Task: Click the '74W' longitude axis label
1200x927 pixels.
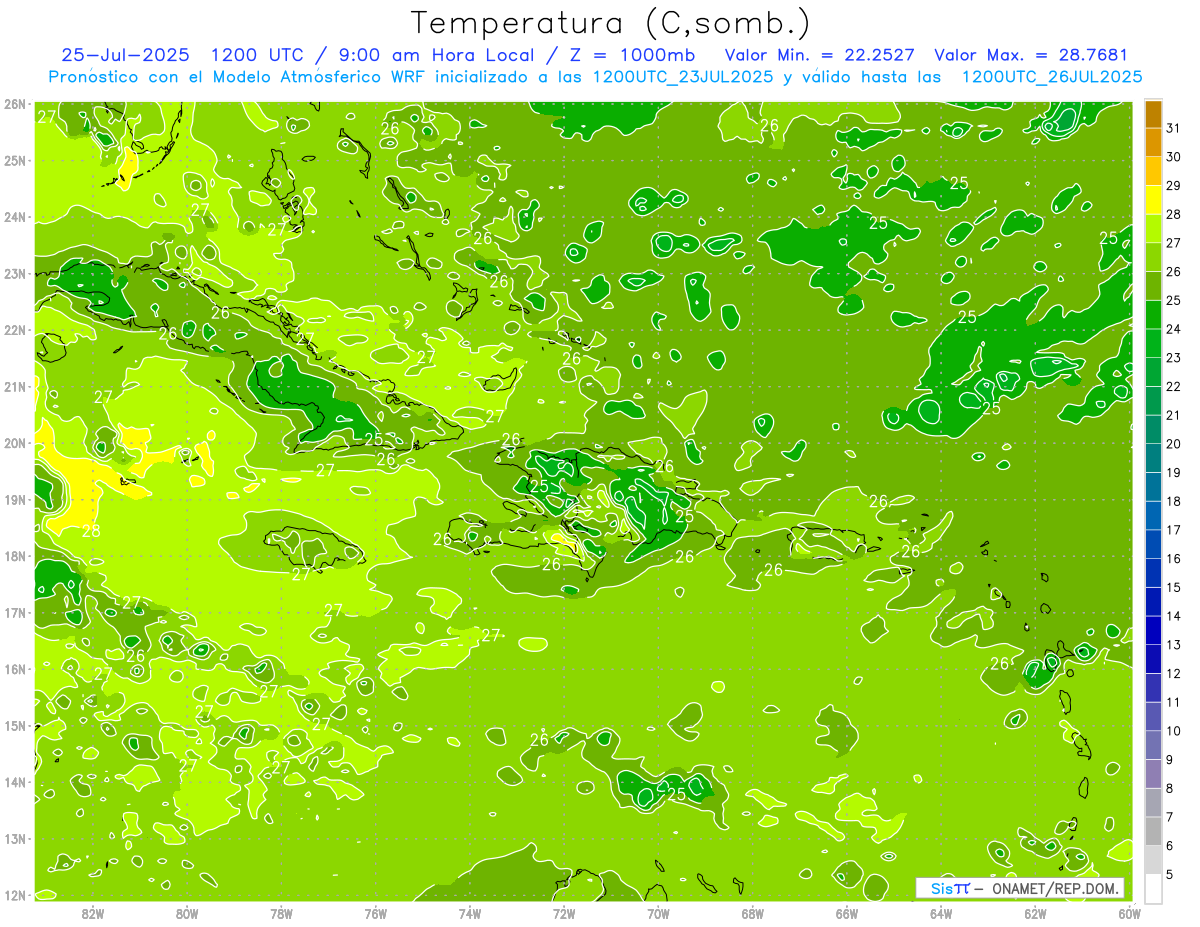Action: coord(470,913)
